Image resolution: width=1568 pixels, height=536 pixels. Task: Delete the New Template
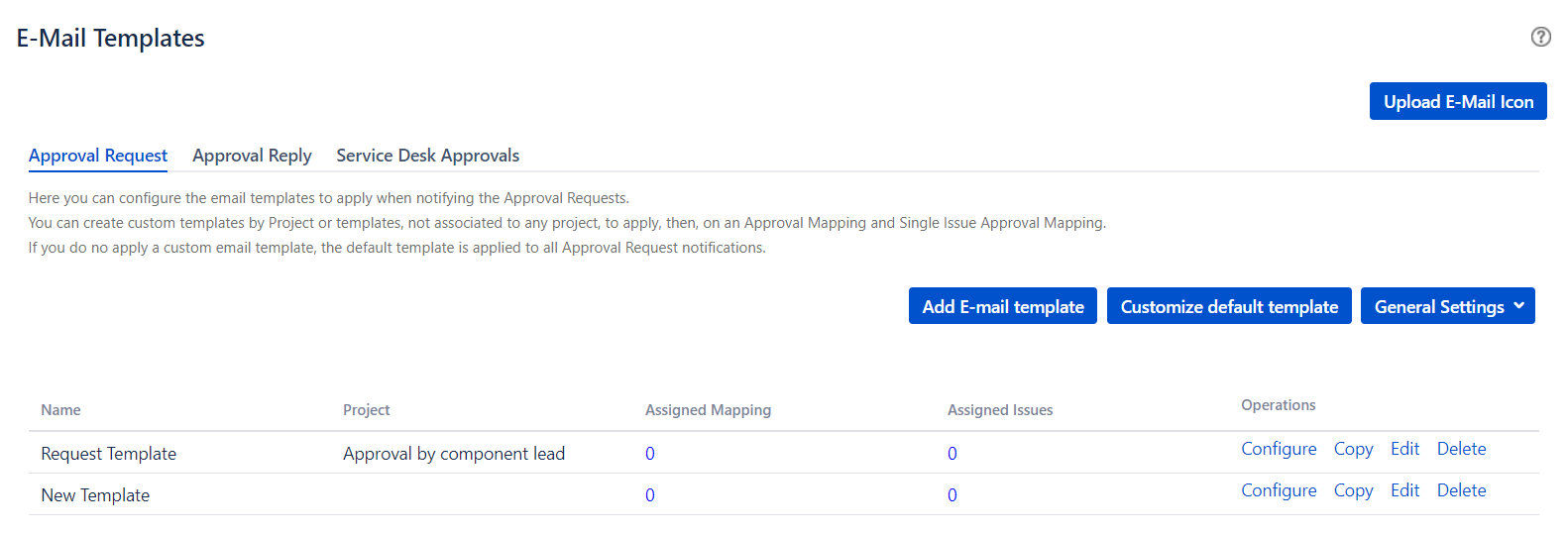(1461, 490)
